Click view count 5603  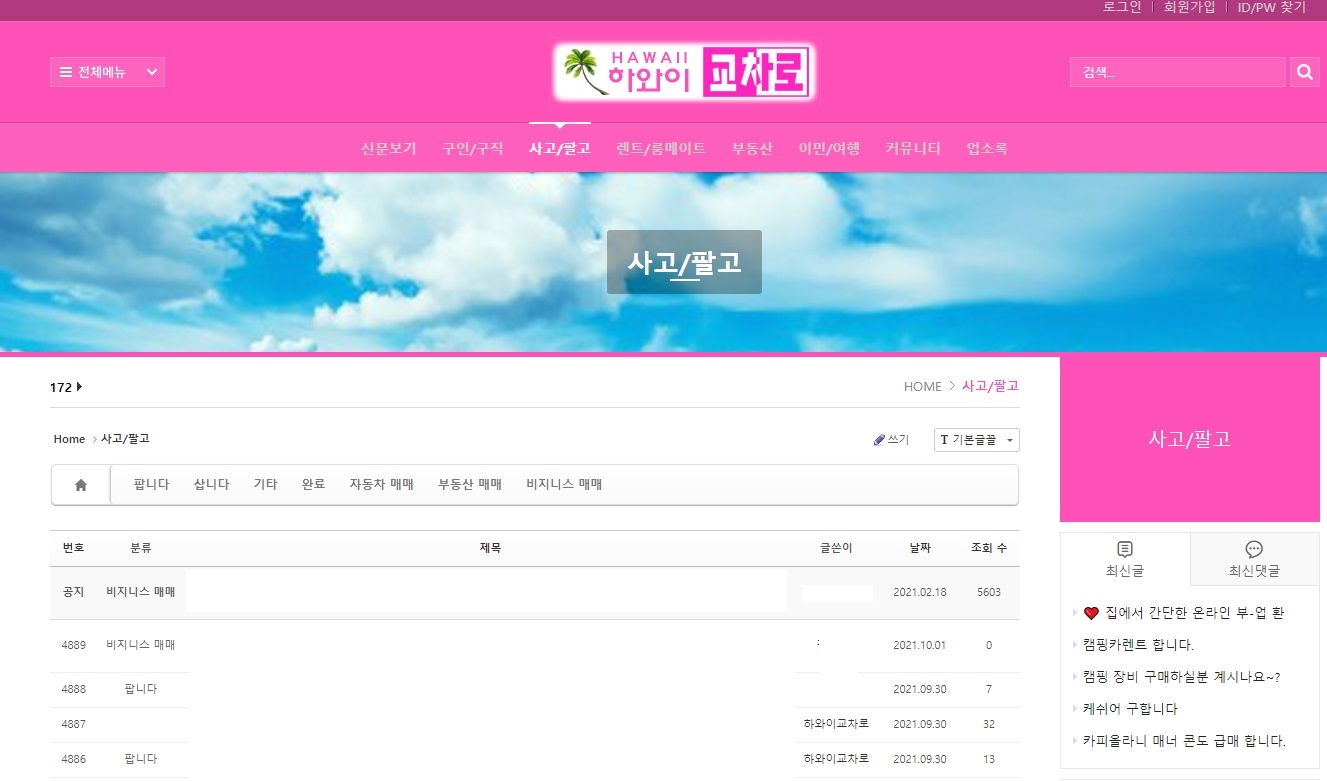coord(989,592)
